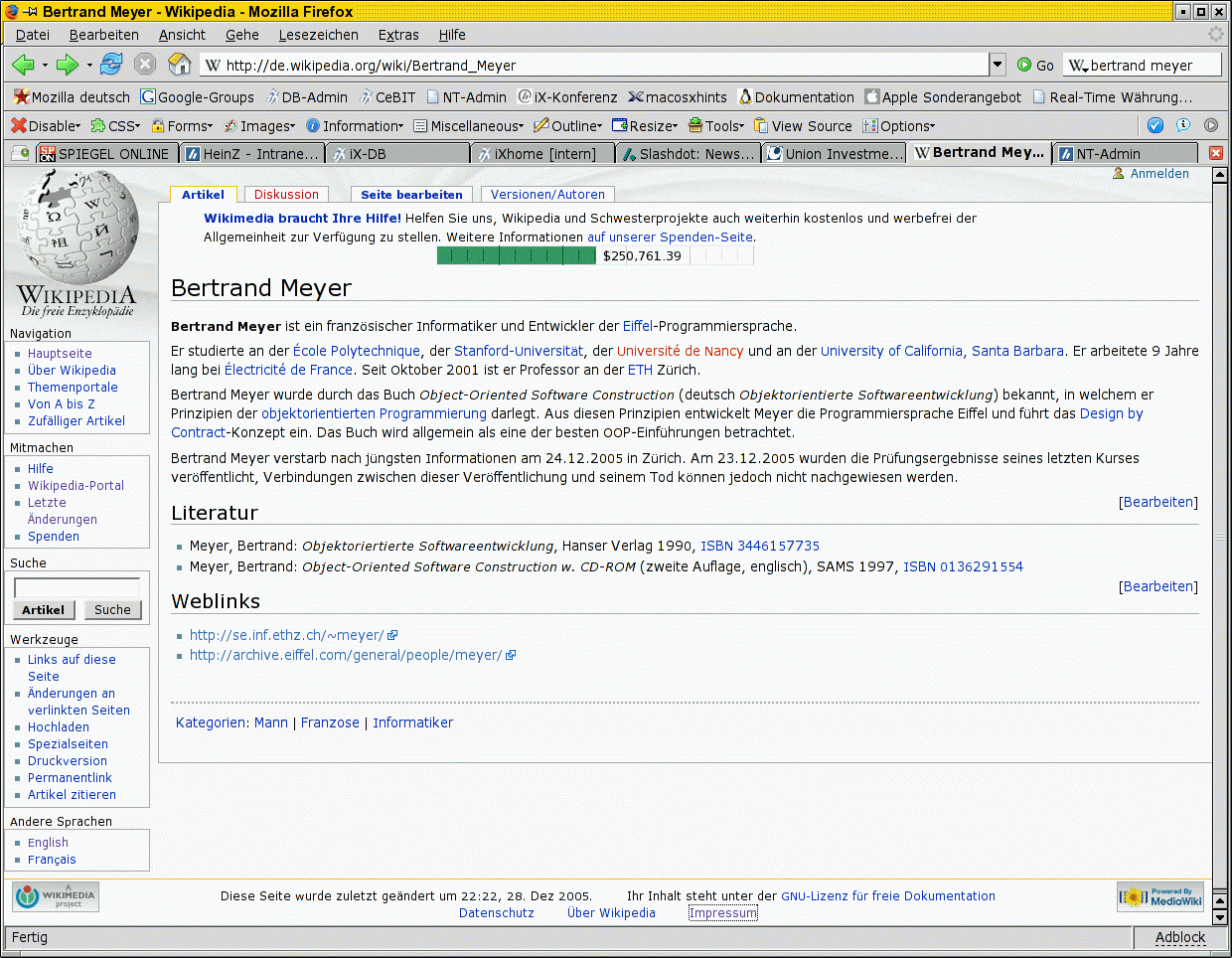The width and height of the screenshot is (1232, 958).
Task: Open the forward button history dropdown
Action: point(89,66)
